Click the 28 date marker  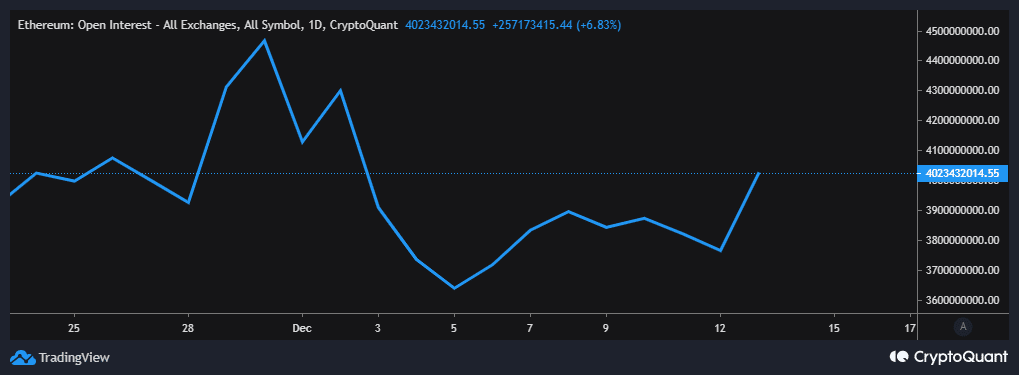click(x=188, y=328)
